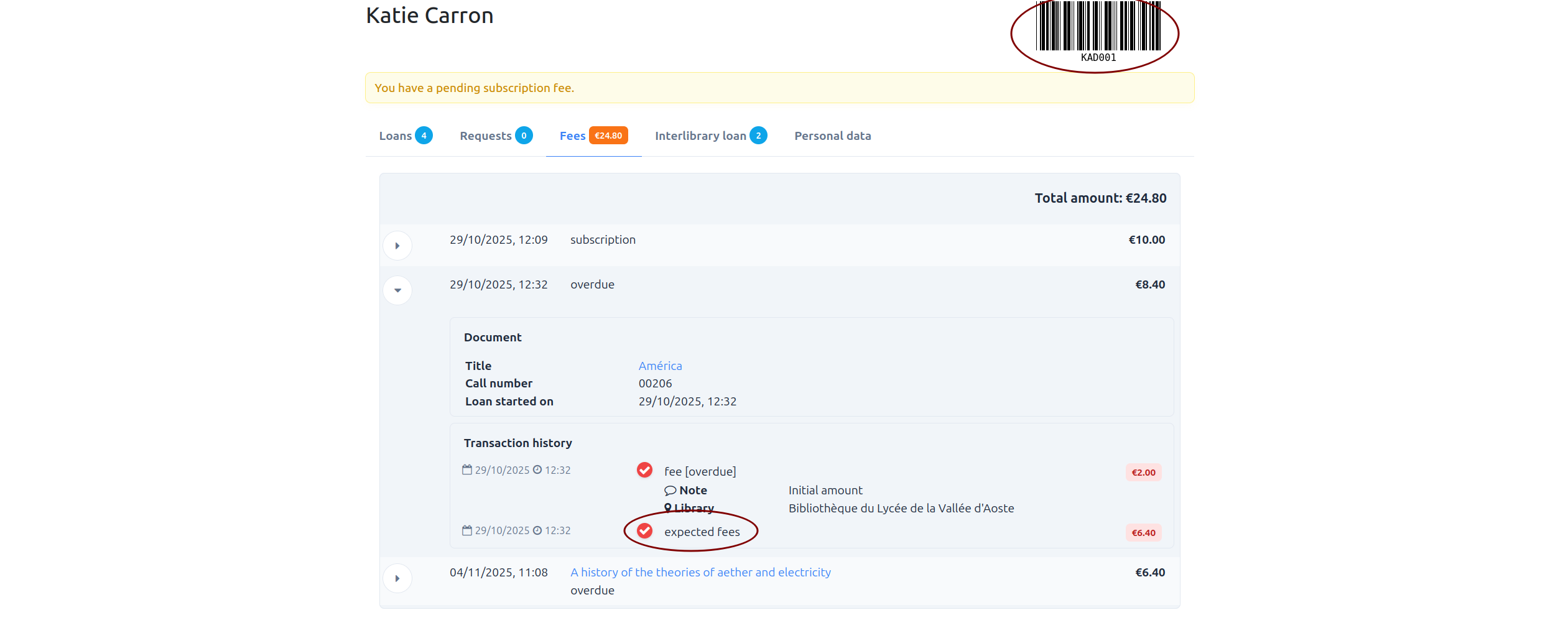Expand the aether and electricity fee row

[397, 578]
